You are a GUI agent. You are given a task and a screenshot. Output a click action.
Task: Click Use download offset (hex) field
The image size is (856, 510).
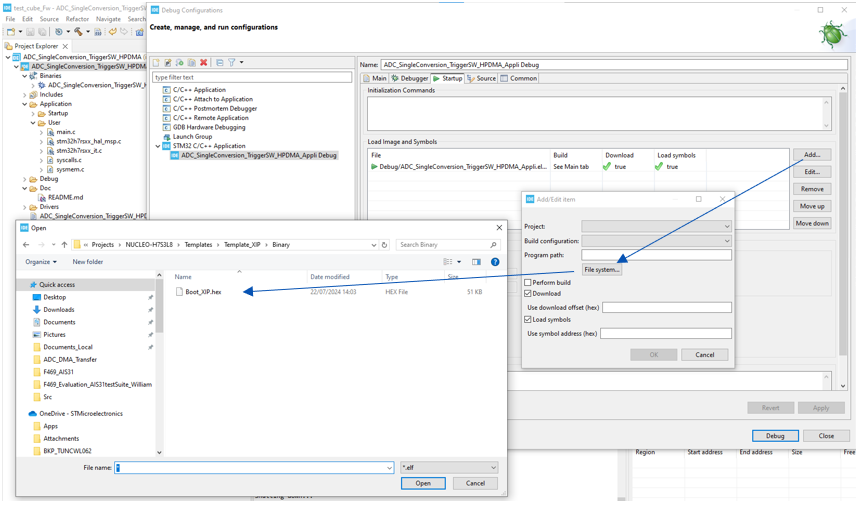pyautogui.click(x=667, y=307)
